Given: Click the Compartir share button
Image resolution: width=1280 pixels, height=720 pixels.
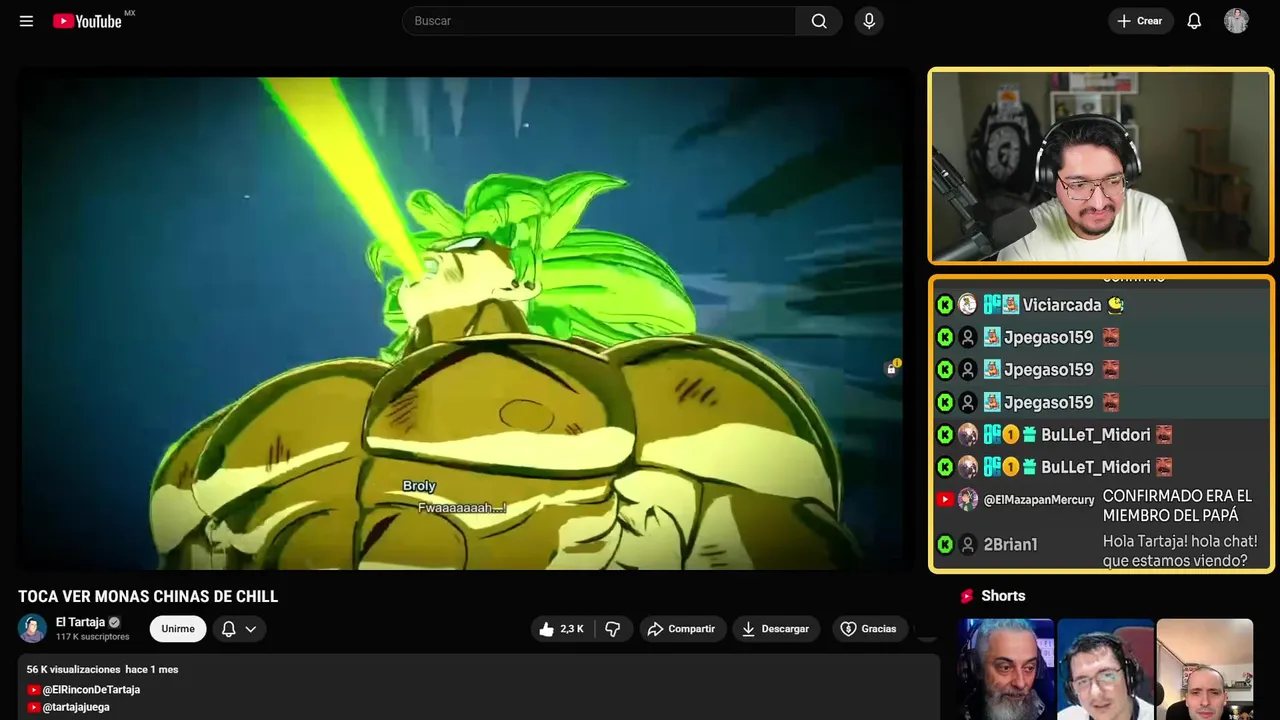Looking at the screenshot, I should coord(681,629).
